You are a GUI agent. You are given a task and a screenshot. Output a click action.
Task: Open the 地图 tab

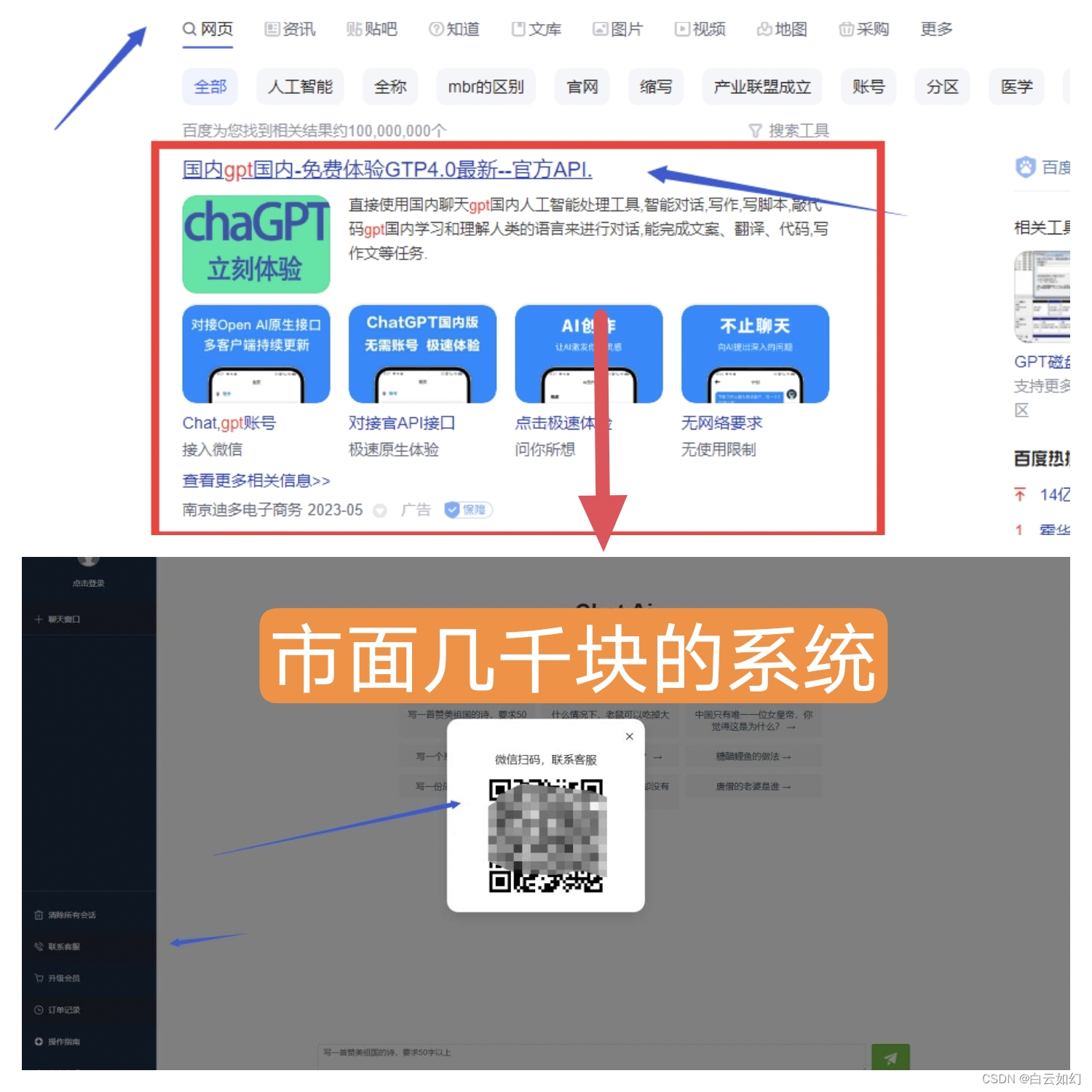[x=783, y=29]
